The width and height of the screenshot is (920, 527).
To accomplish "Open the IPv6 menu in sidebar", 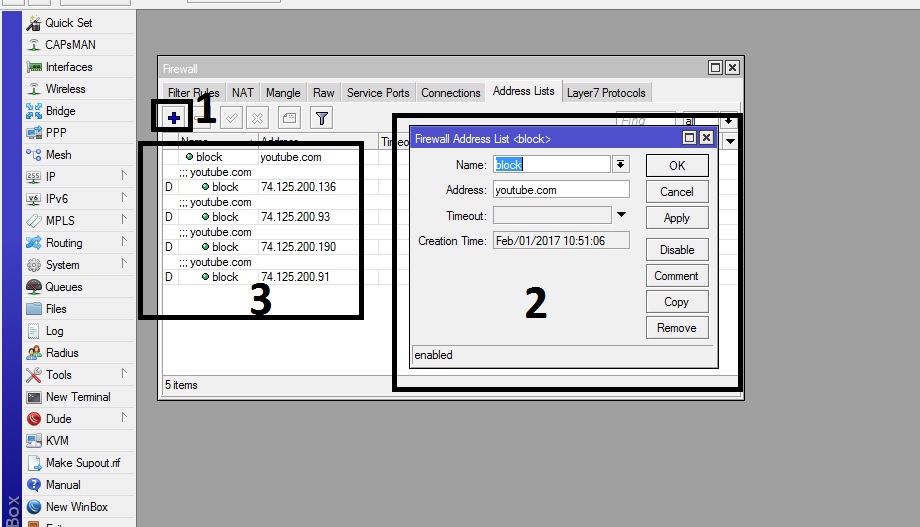I will click(79, 199).
